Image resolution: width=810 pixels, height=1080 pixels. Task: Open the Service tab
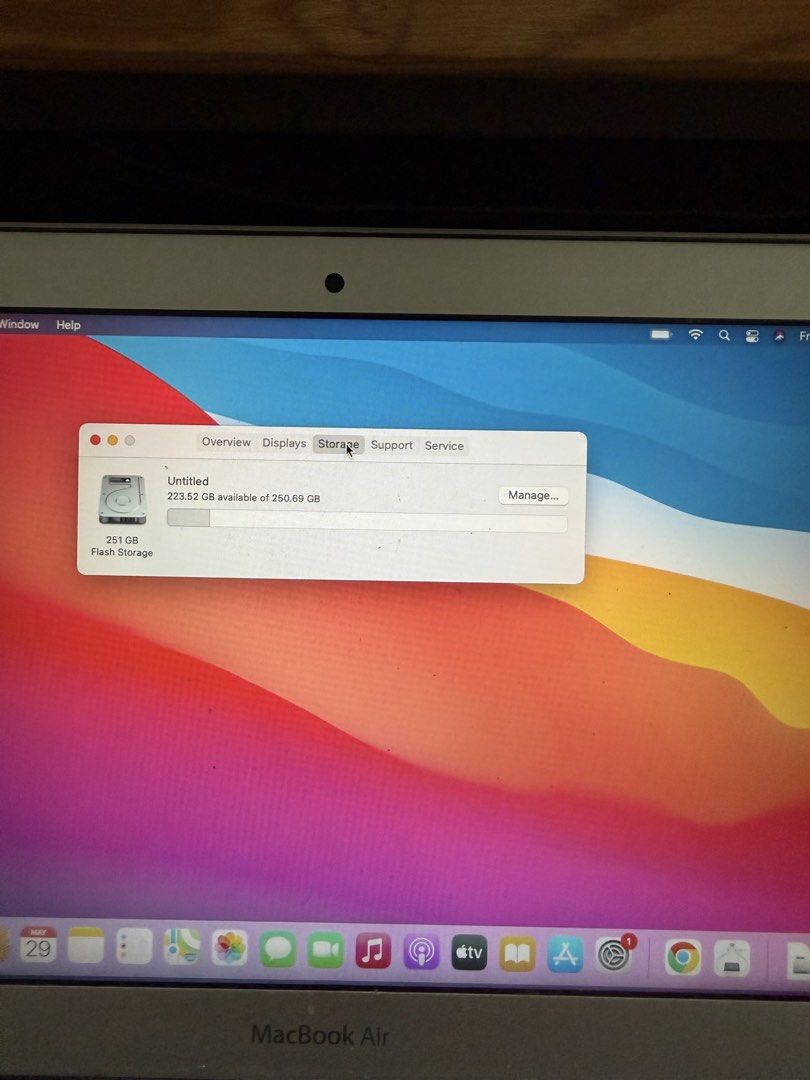click(444, 446)
